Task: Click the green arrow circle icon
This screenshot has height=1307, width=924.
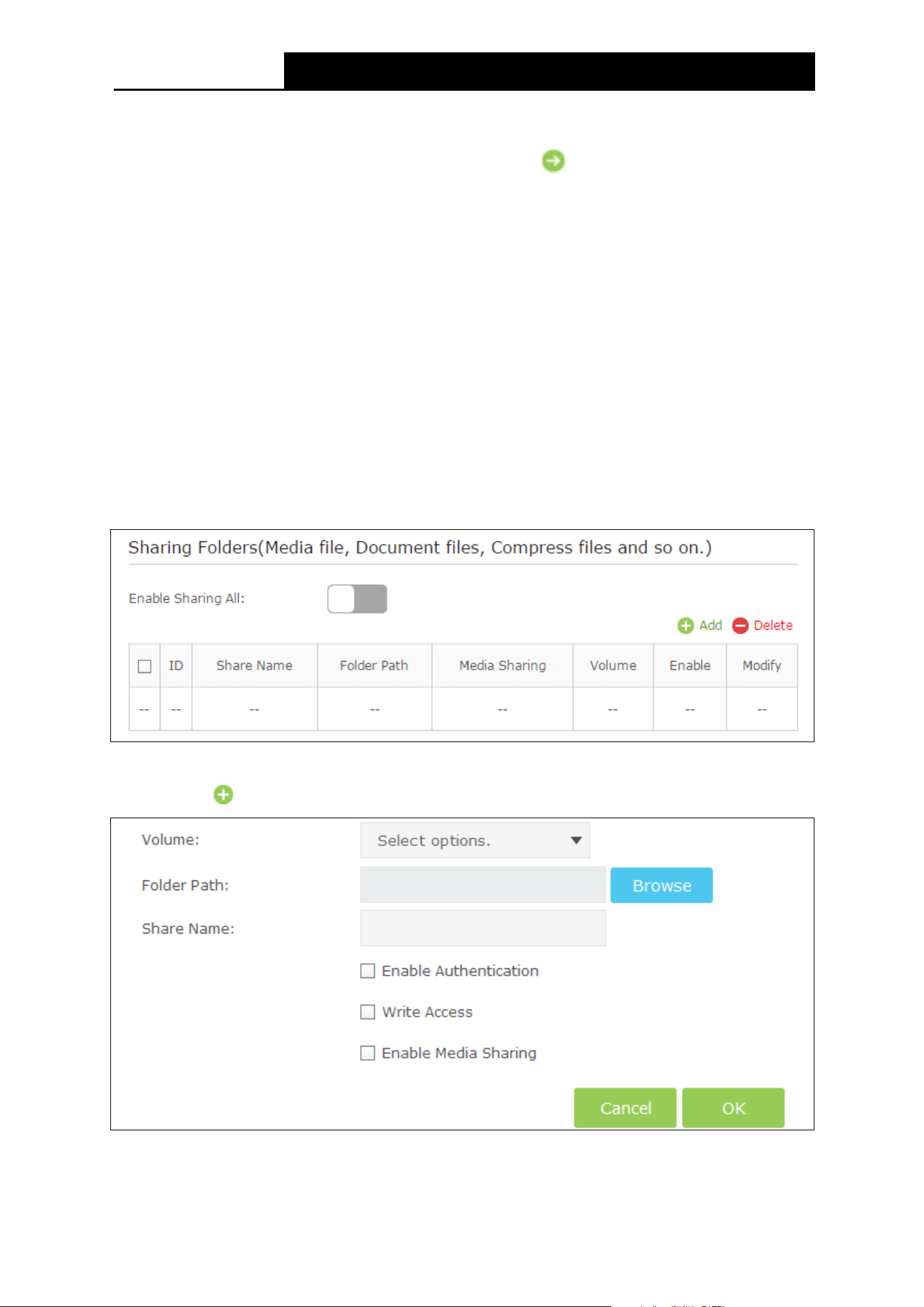Action: tap(553, 161)
